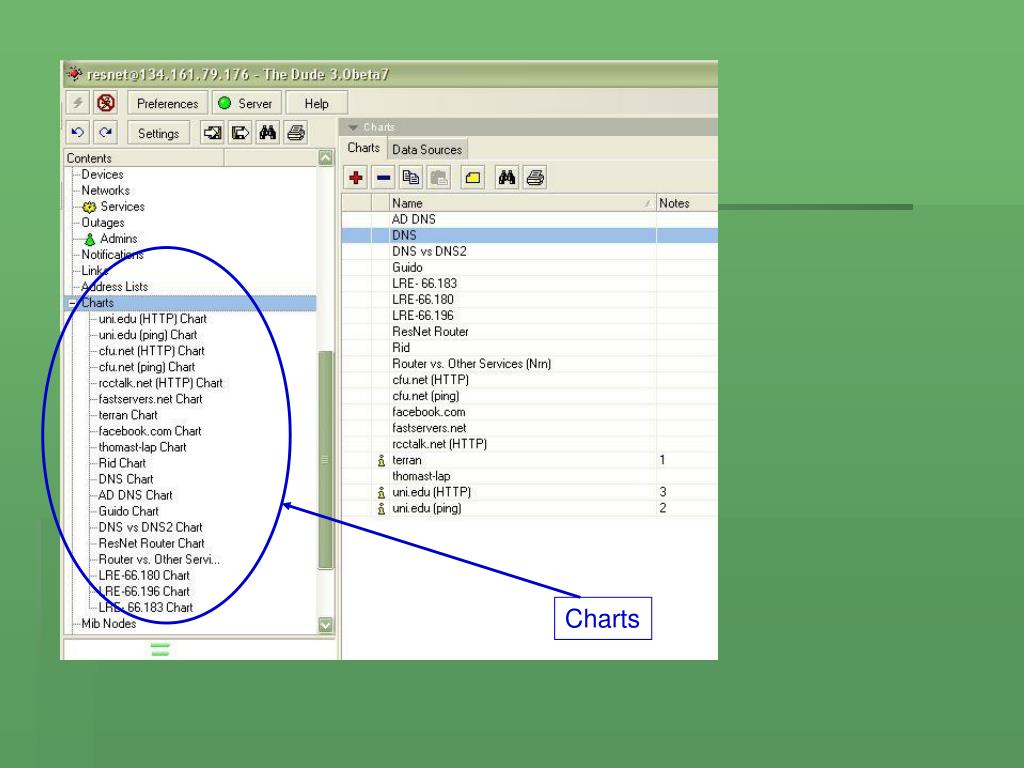
Task: Open ResNet Router Chart tree item
Action: pos(152,543)
